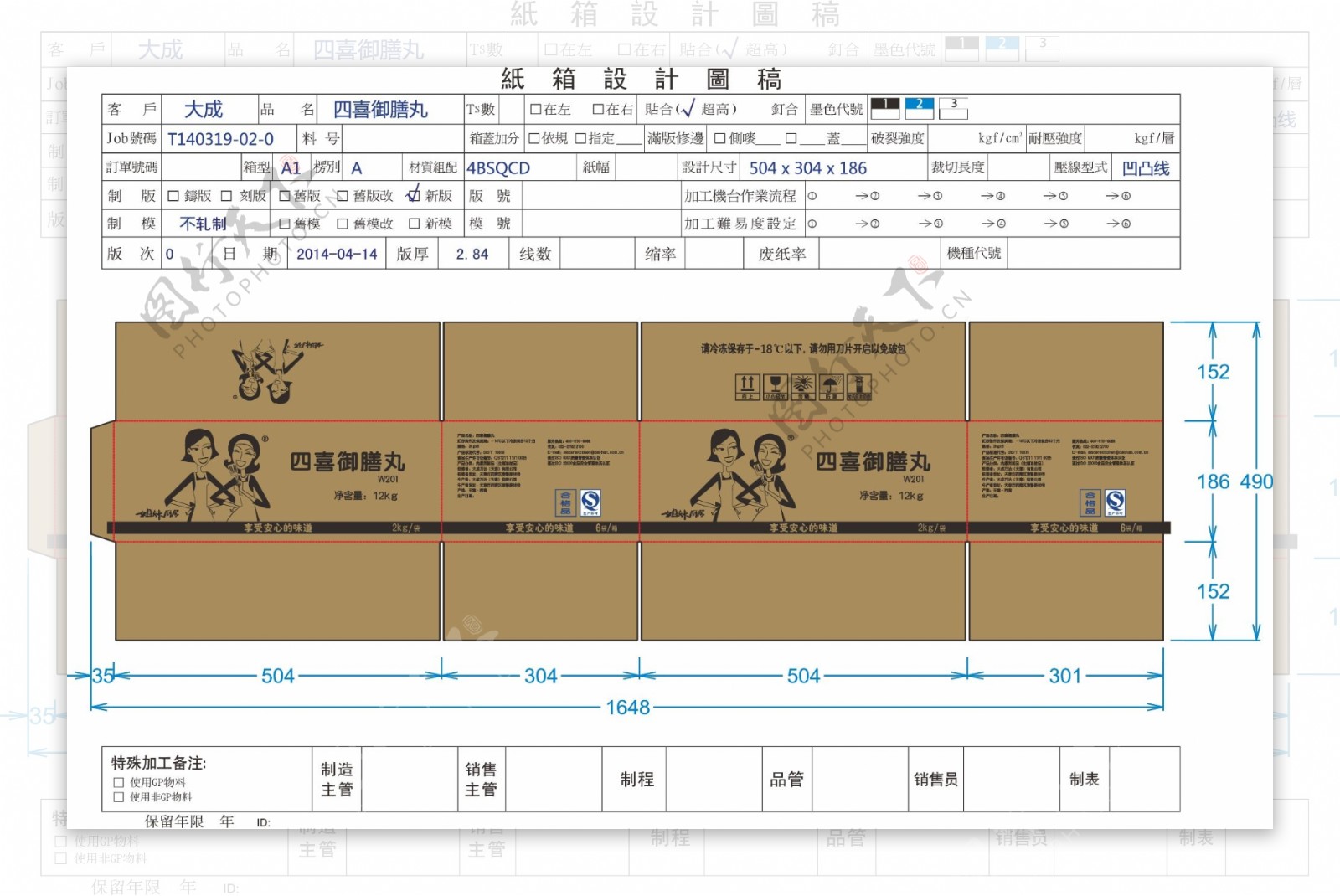Screen dimensions: 1340x896
Task: Click the empty 版號 field
Action: [x=601, y=196]
